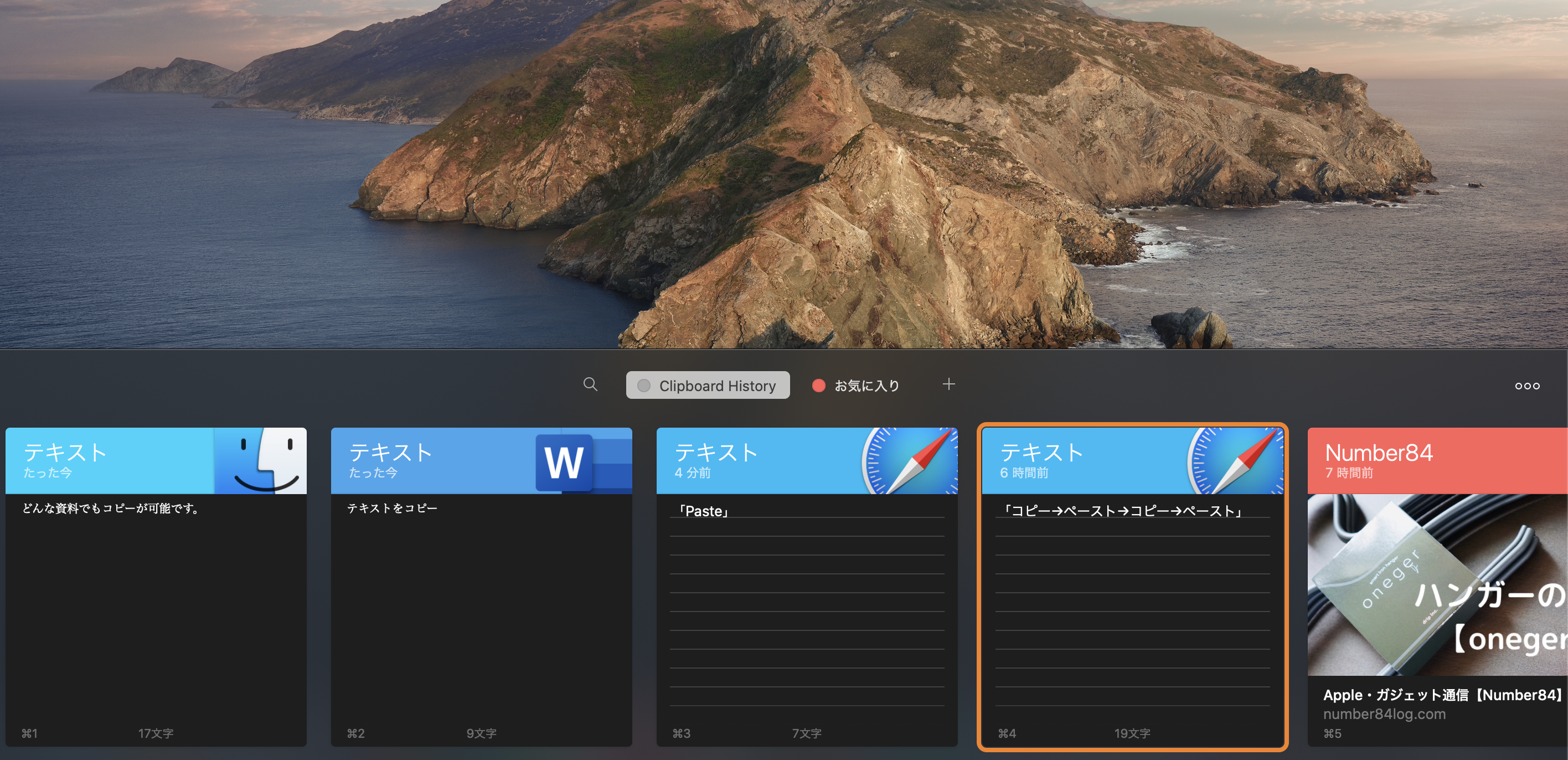Click the ⌘4 shortcut label
Viewport: 1568px width, 760px height.
pos(1007,733)
